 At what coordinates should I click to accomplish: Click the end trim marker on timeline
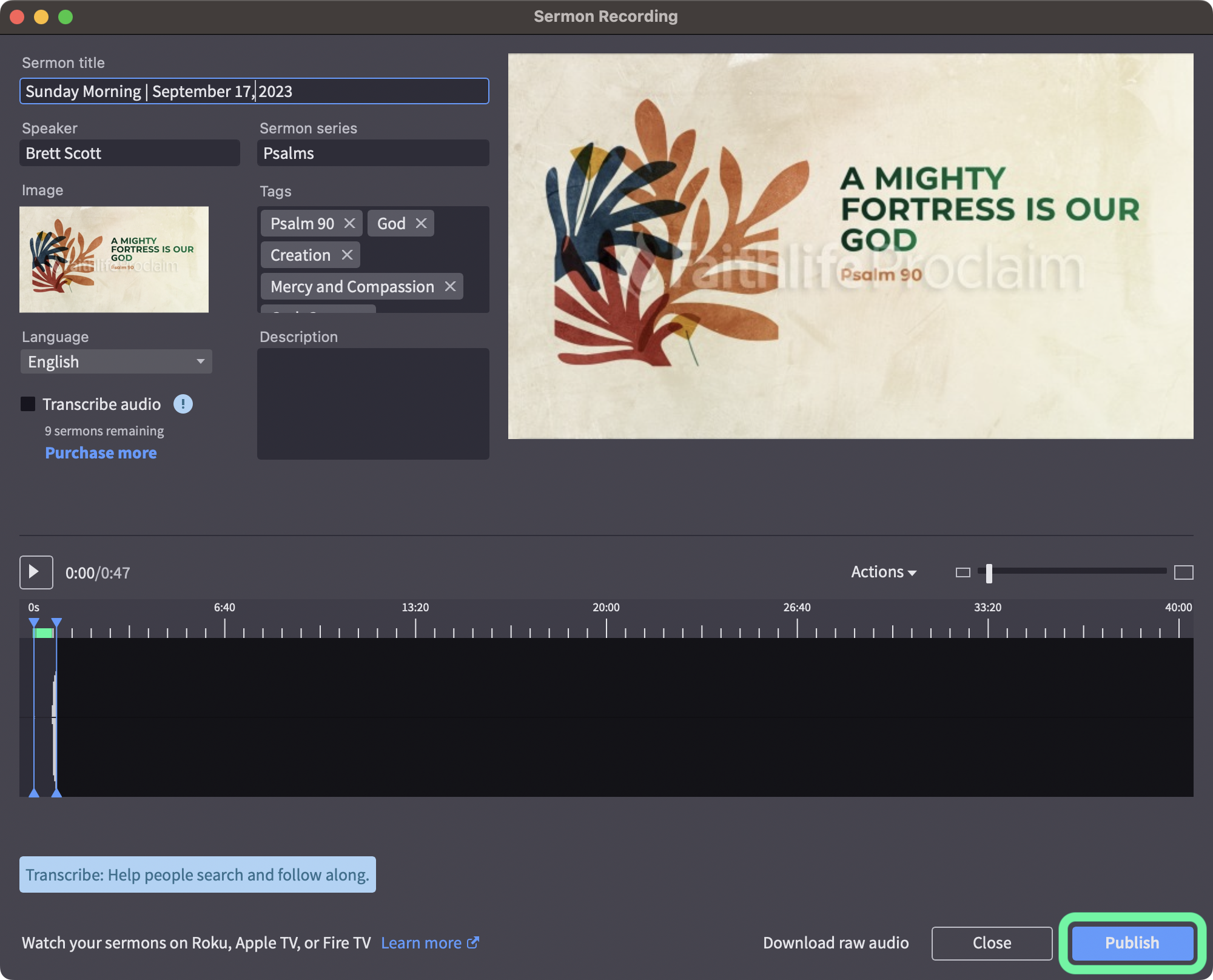[56, 623]
